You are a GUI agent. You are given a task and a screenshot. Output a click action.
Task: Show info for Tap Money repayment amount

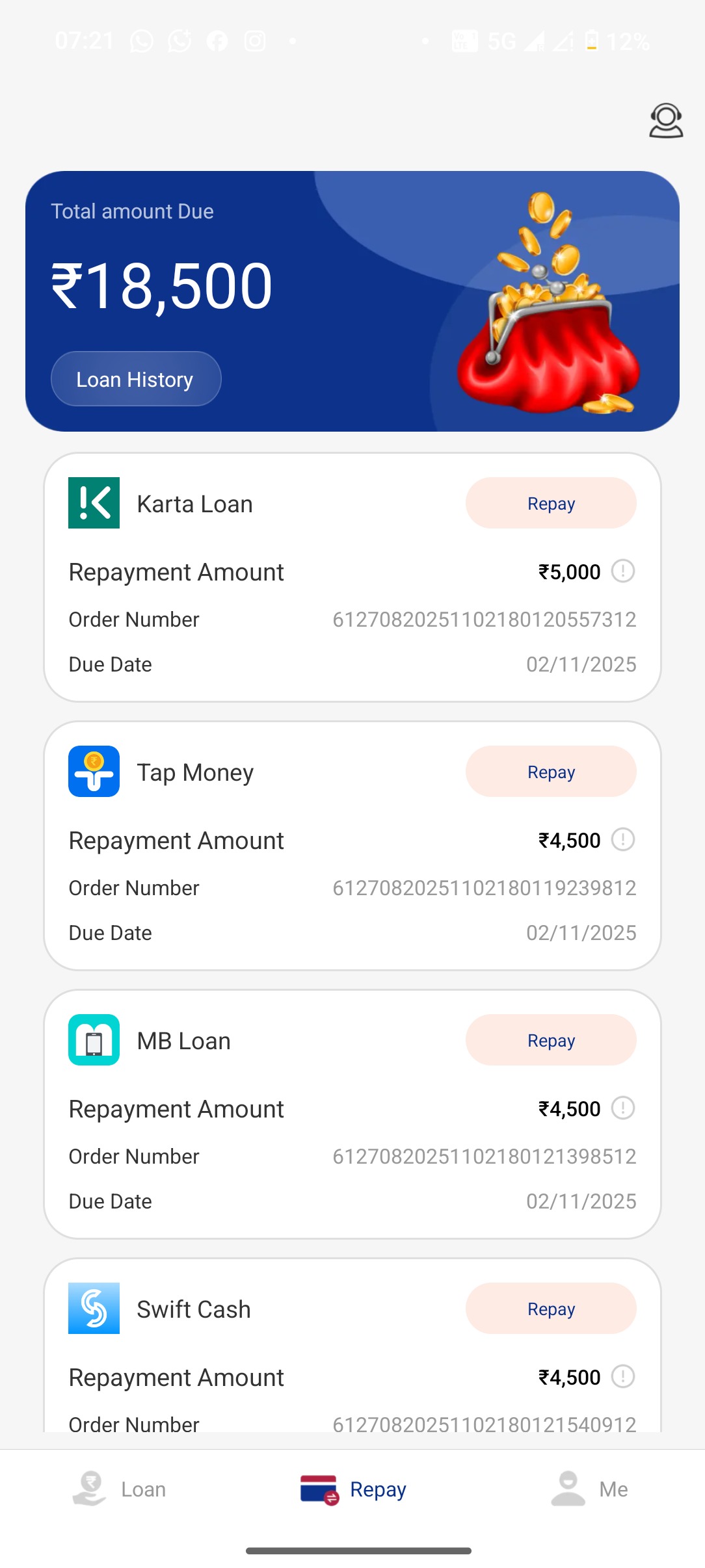[623, 840]
